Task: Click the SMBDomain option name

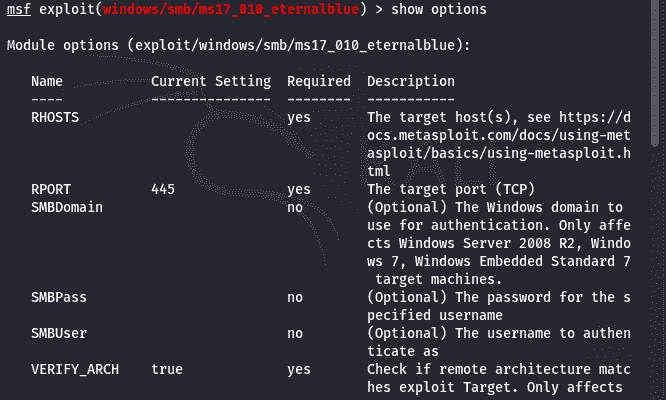Action: point(67,207)
